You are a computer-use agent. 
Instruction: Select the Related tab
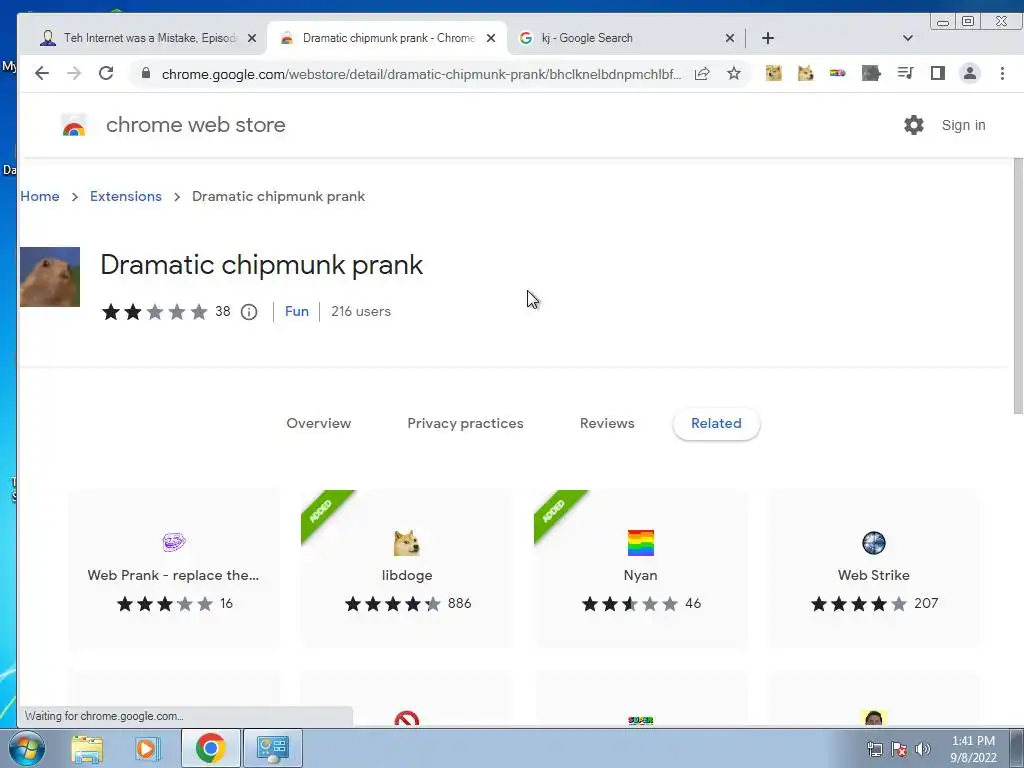coord(716,423)
